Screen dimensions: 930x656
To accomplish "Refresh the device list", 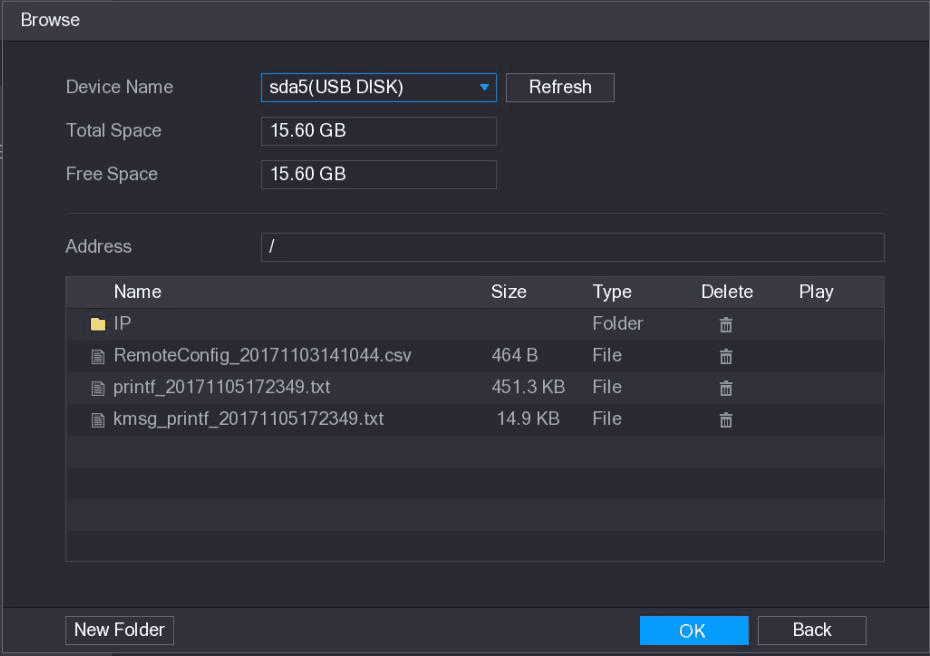I will click(560, 87).
